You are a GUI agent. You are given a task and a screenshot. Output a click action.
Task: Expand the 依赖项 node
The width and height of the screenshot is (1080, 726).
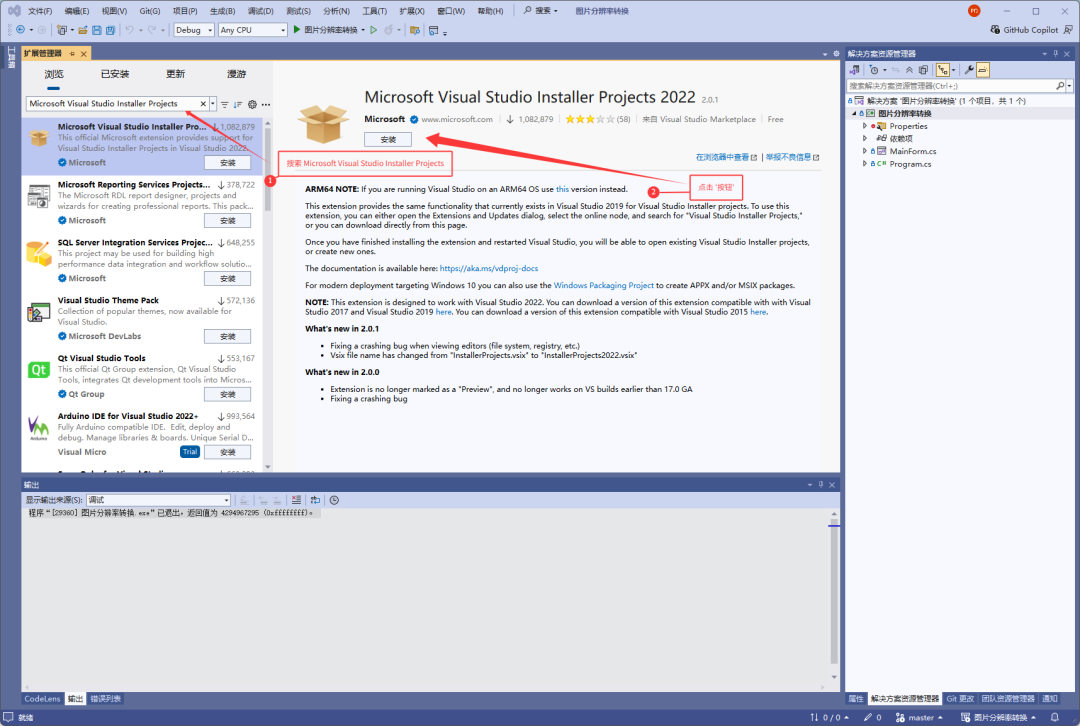pos(864,138)
